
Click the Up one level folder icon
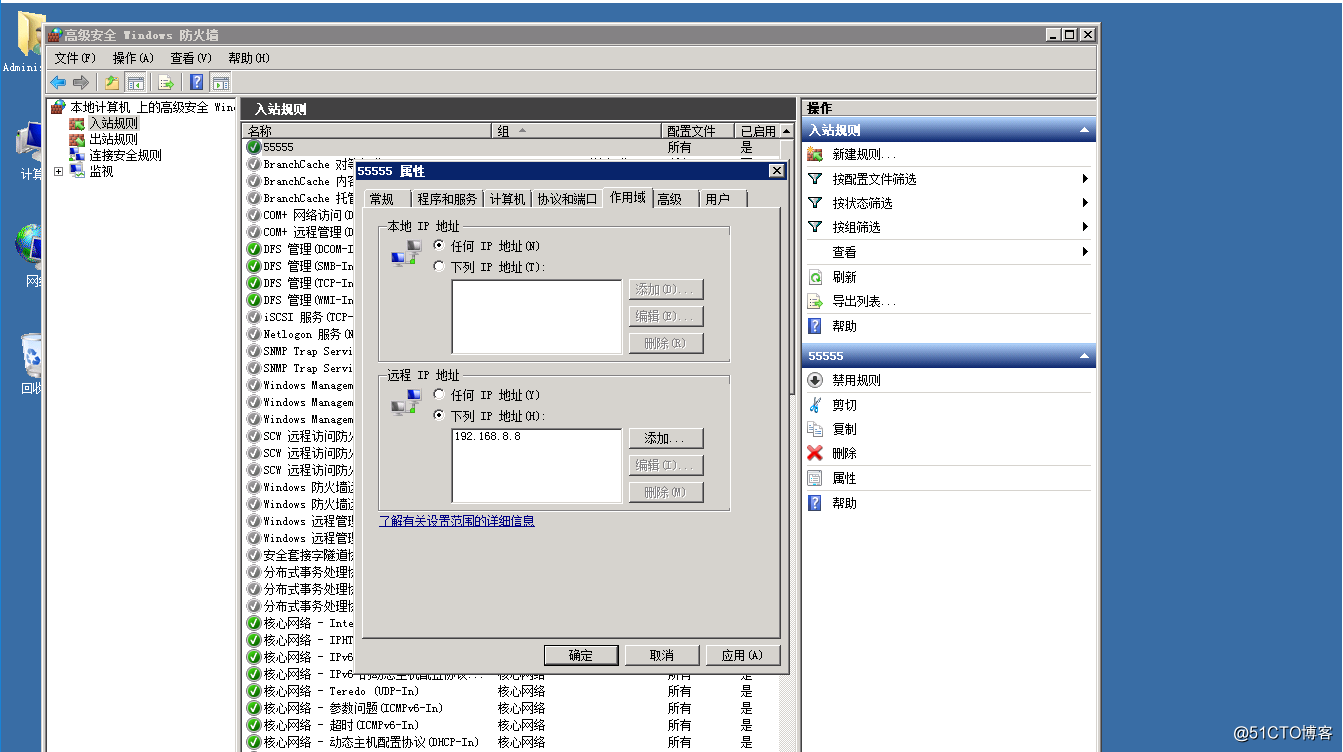[112, 82]
